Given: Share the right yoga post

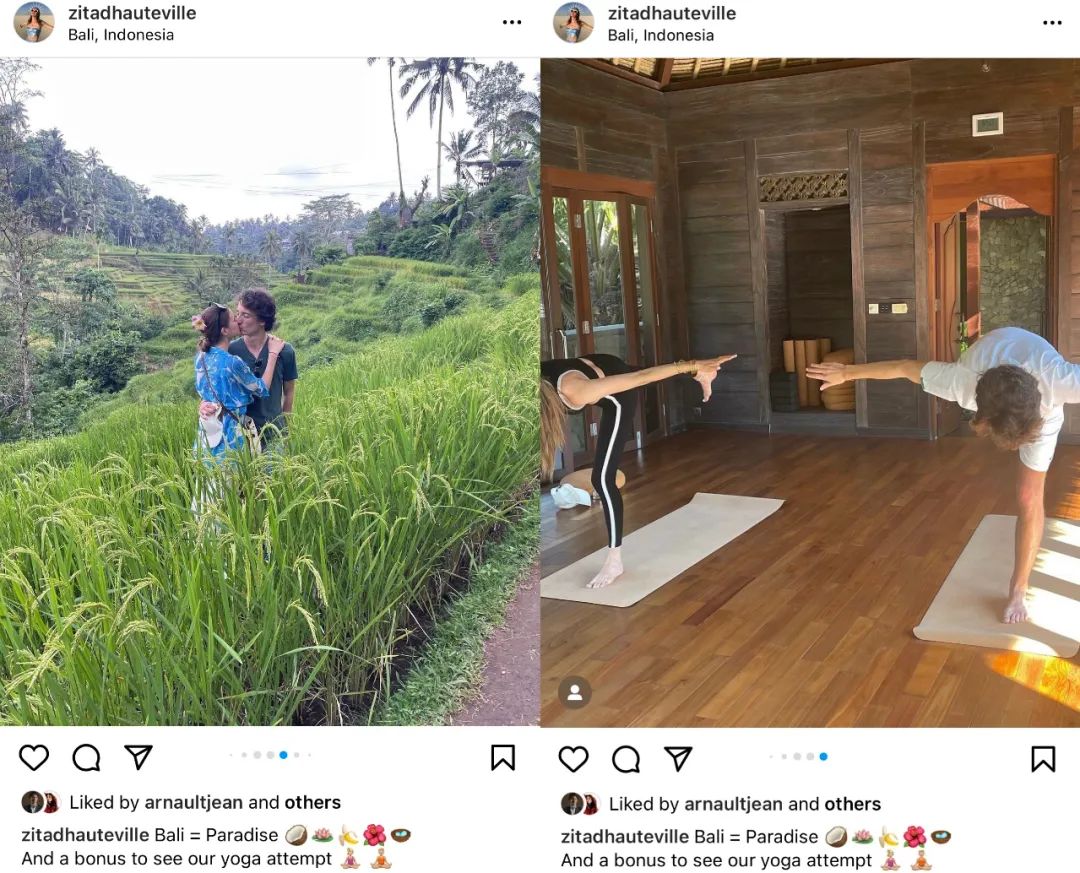Looking at the screenshot, I should pyautogui.click(x=678, y=759).
